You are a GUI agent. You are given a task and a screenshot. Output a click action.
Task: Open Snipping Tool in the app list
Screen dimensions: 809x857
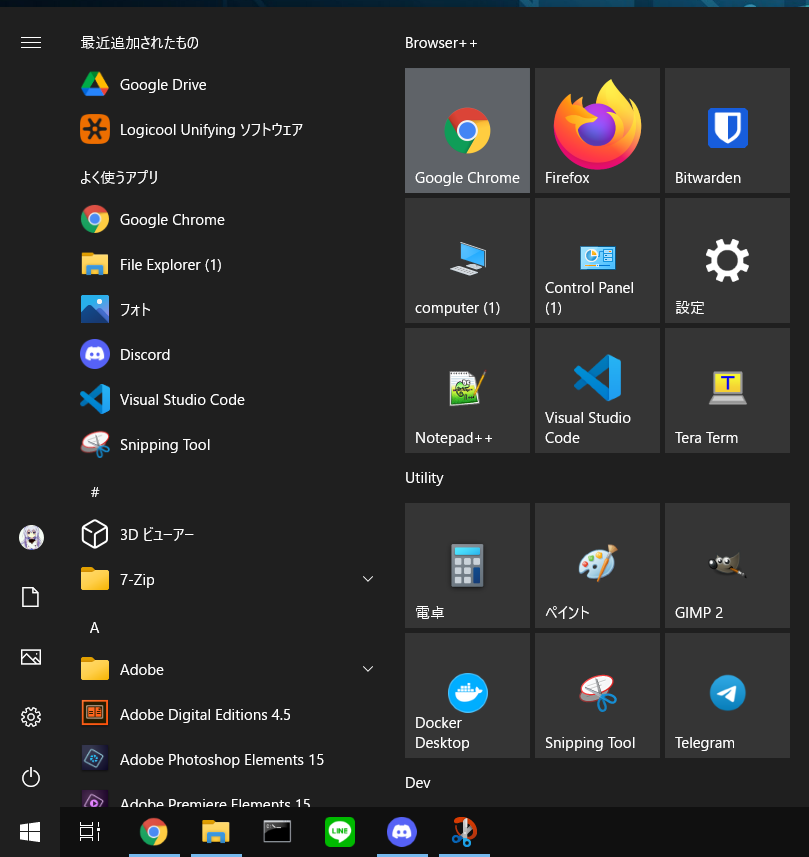(x=227, y=444)
